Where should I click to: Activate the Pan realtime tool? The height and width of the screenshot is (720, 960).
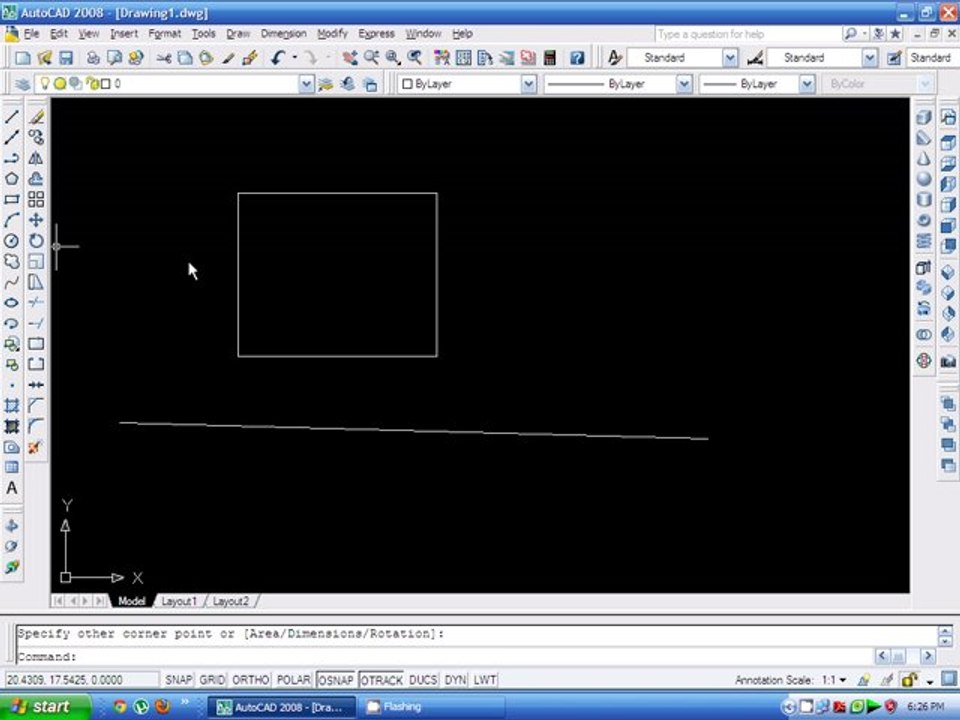tap(350, 58)
